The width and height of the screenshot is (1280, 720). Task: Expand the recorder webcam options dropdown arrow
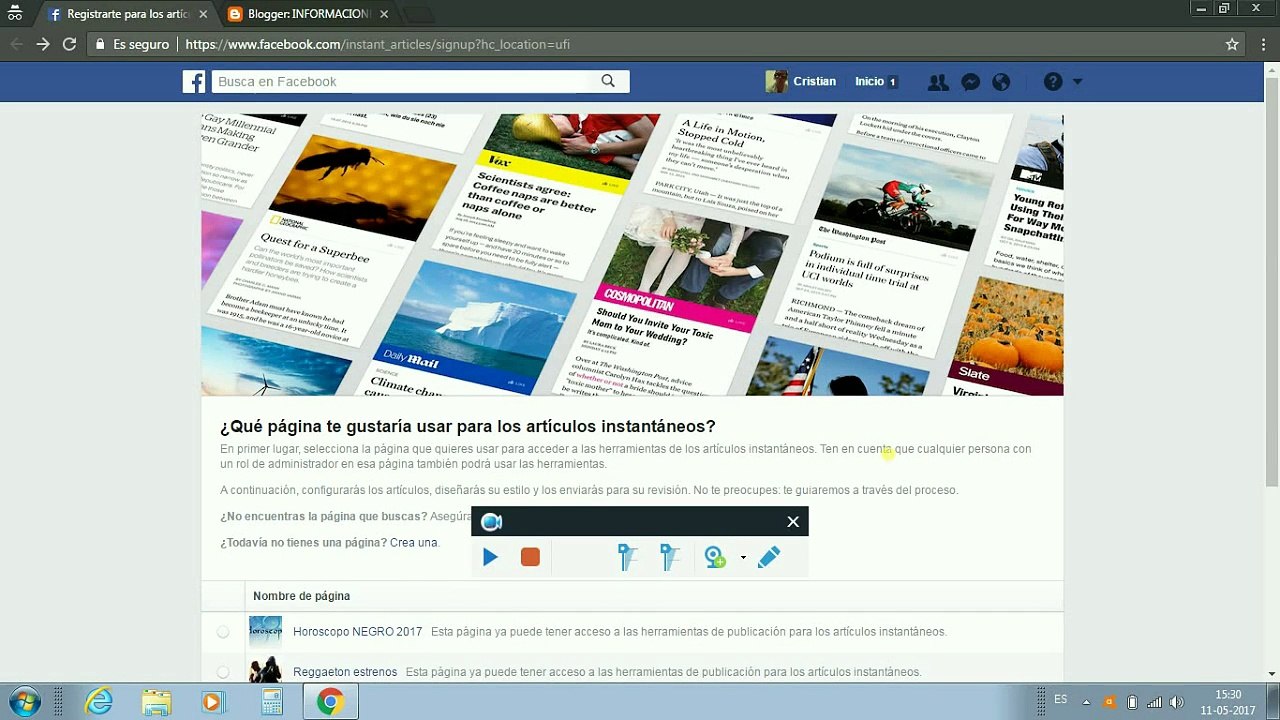(x=743, y=558)
